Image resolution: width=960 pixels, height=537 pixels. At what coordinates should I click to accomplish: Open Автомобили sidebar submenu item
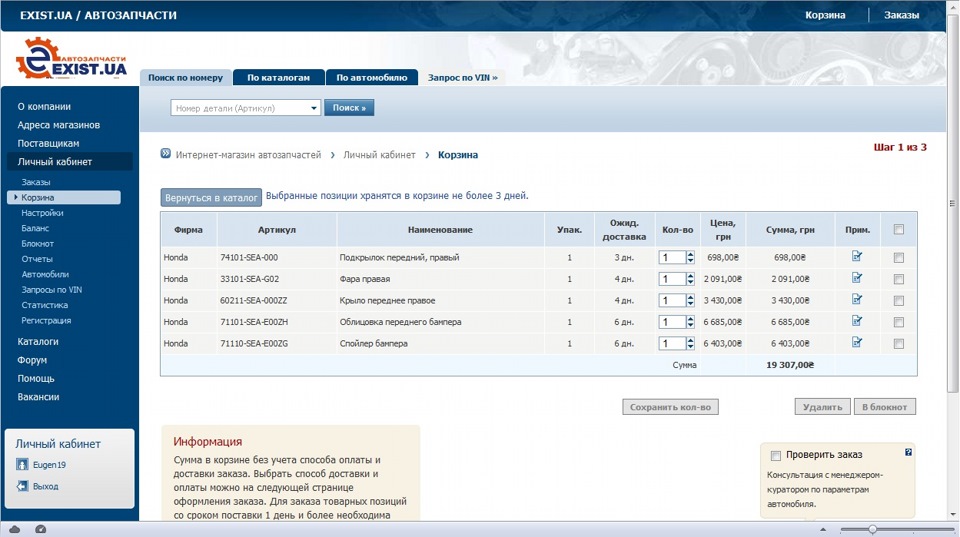point(45,274)
